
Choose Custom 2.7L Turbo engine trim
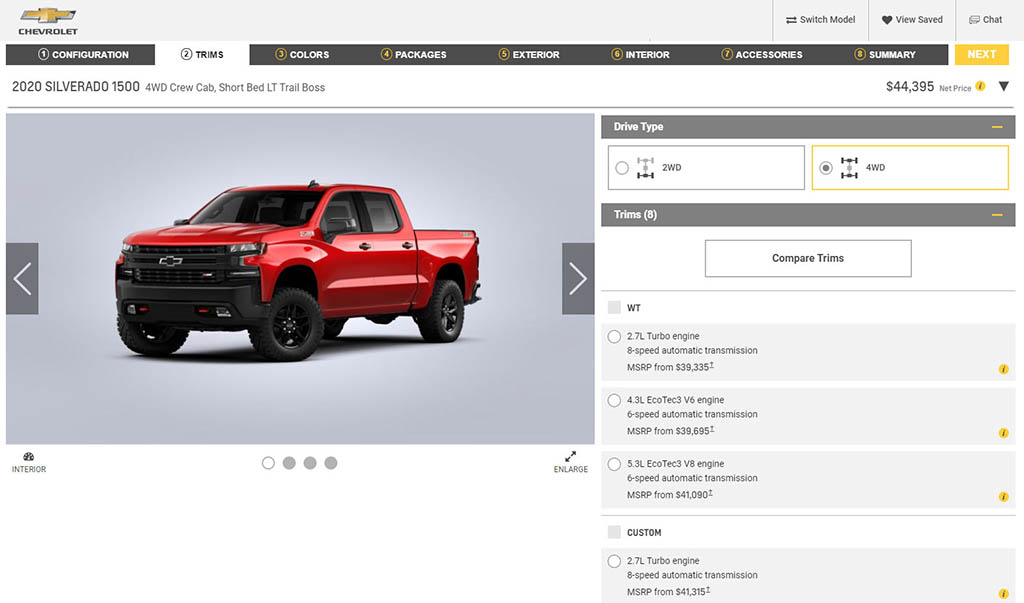(614, 561)
